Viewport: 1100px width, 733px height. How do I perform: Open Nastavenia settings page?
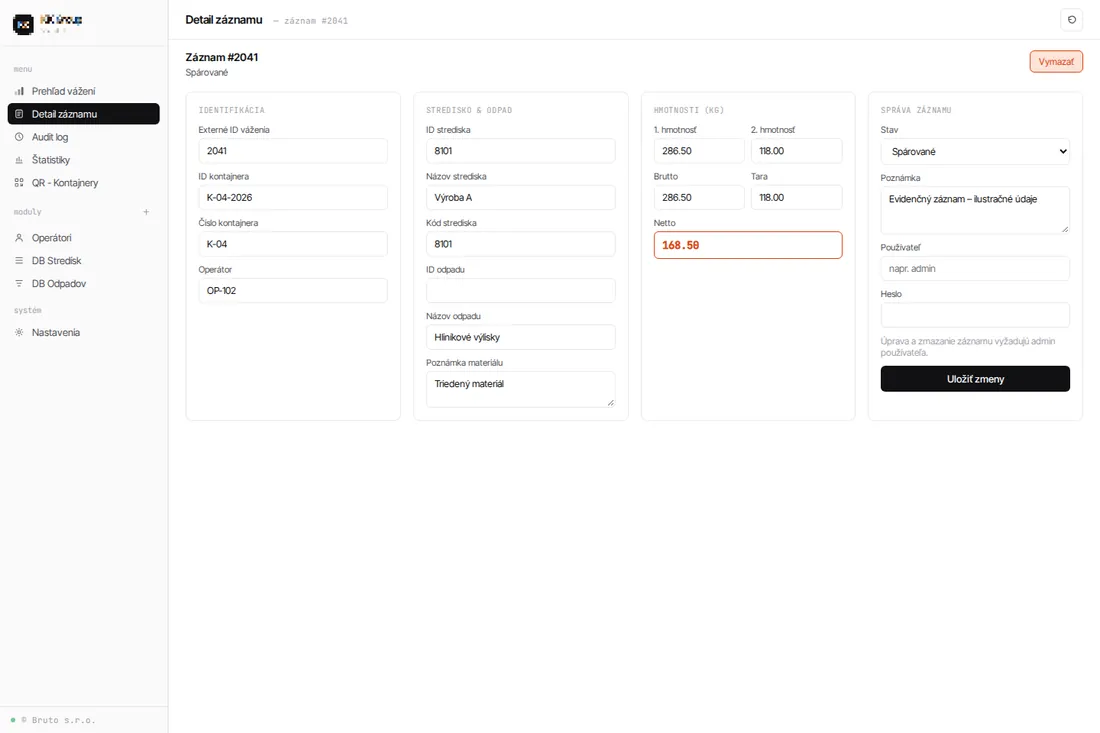point(83,332)
